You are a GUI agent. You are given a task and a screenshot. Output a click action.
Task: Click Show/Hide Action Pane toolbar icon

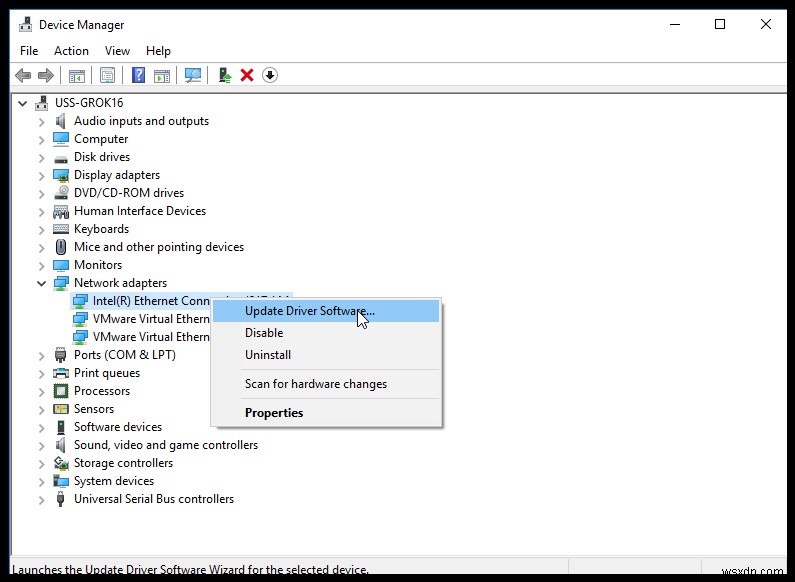[x=162, y=76]
